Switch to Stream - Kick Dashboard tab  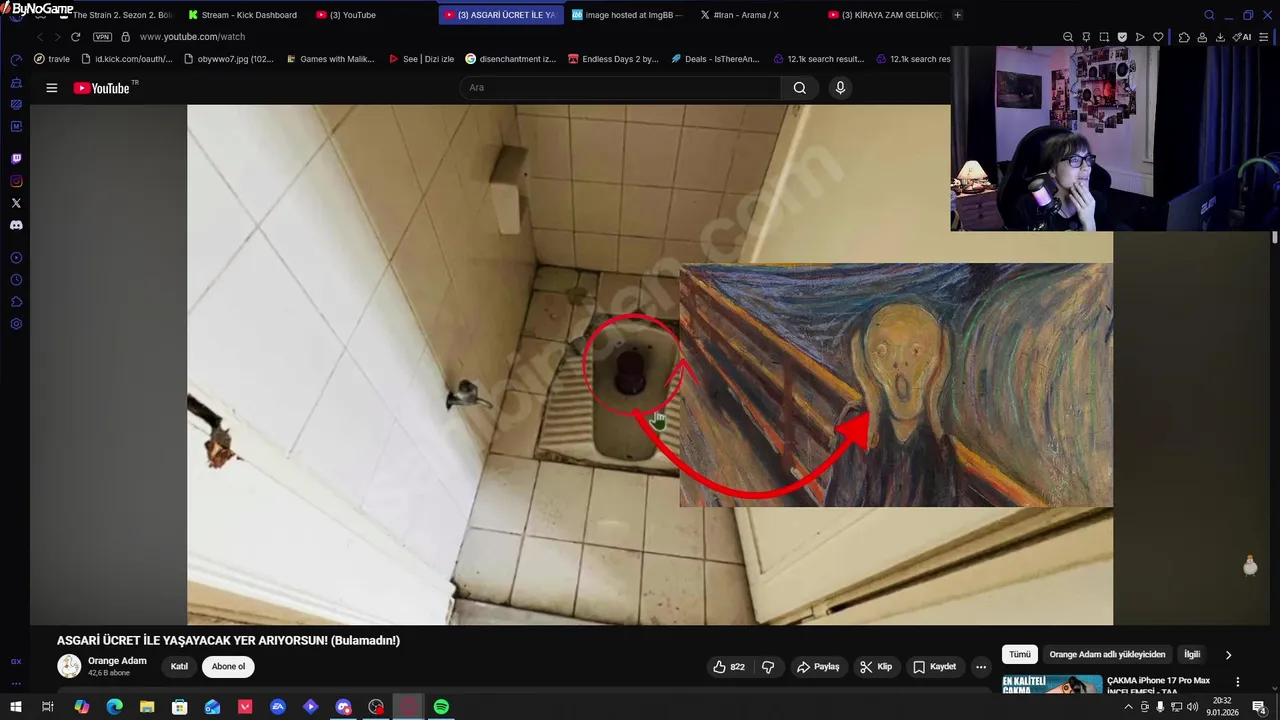pyautogui.click(x=243, y=15)
